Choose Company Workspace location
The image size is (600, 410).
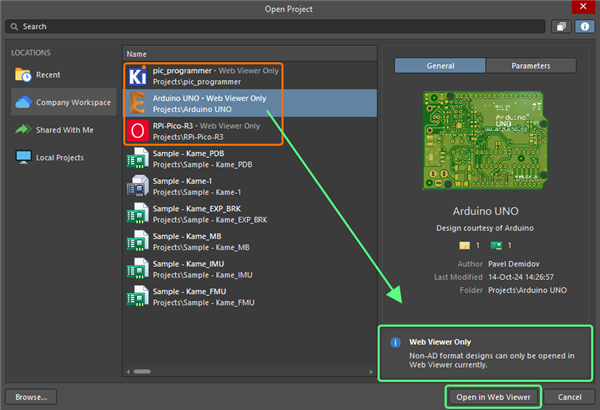pos(62,102)
